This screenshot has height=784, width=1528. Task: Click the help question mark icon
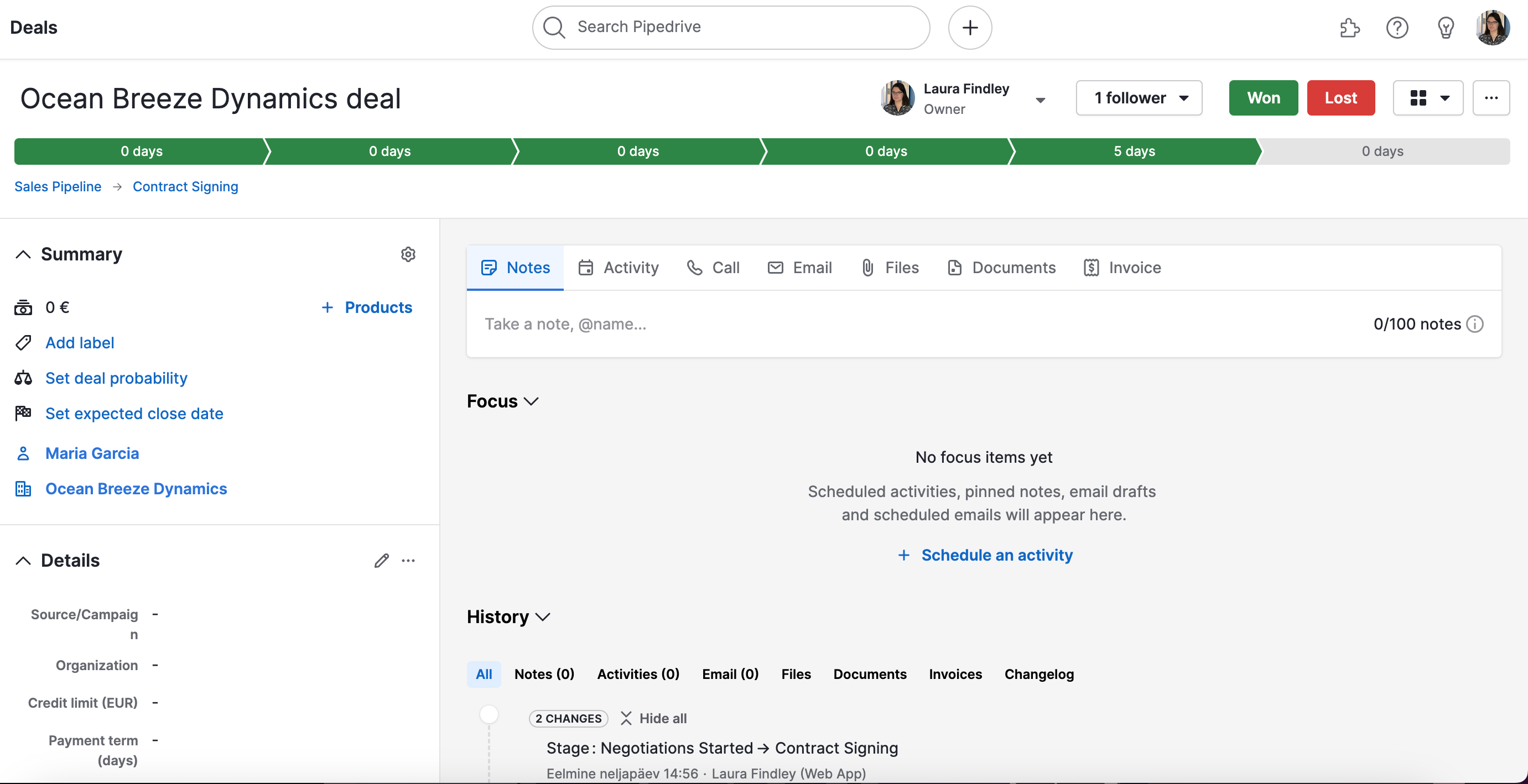[1397, 28]
